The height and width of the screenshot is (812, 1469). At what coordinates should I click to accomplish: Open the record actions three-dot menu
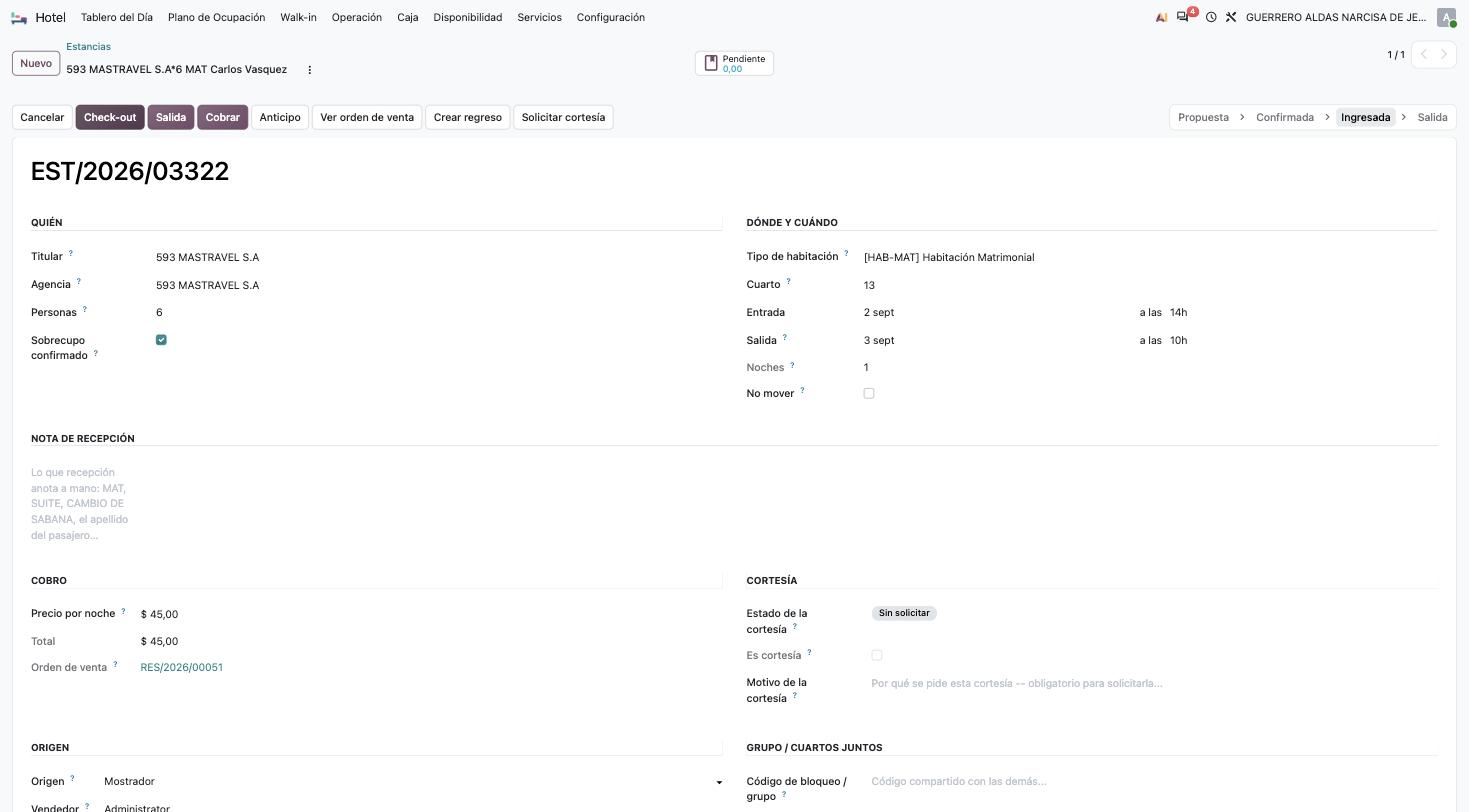click(x=309, y=70)
